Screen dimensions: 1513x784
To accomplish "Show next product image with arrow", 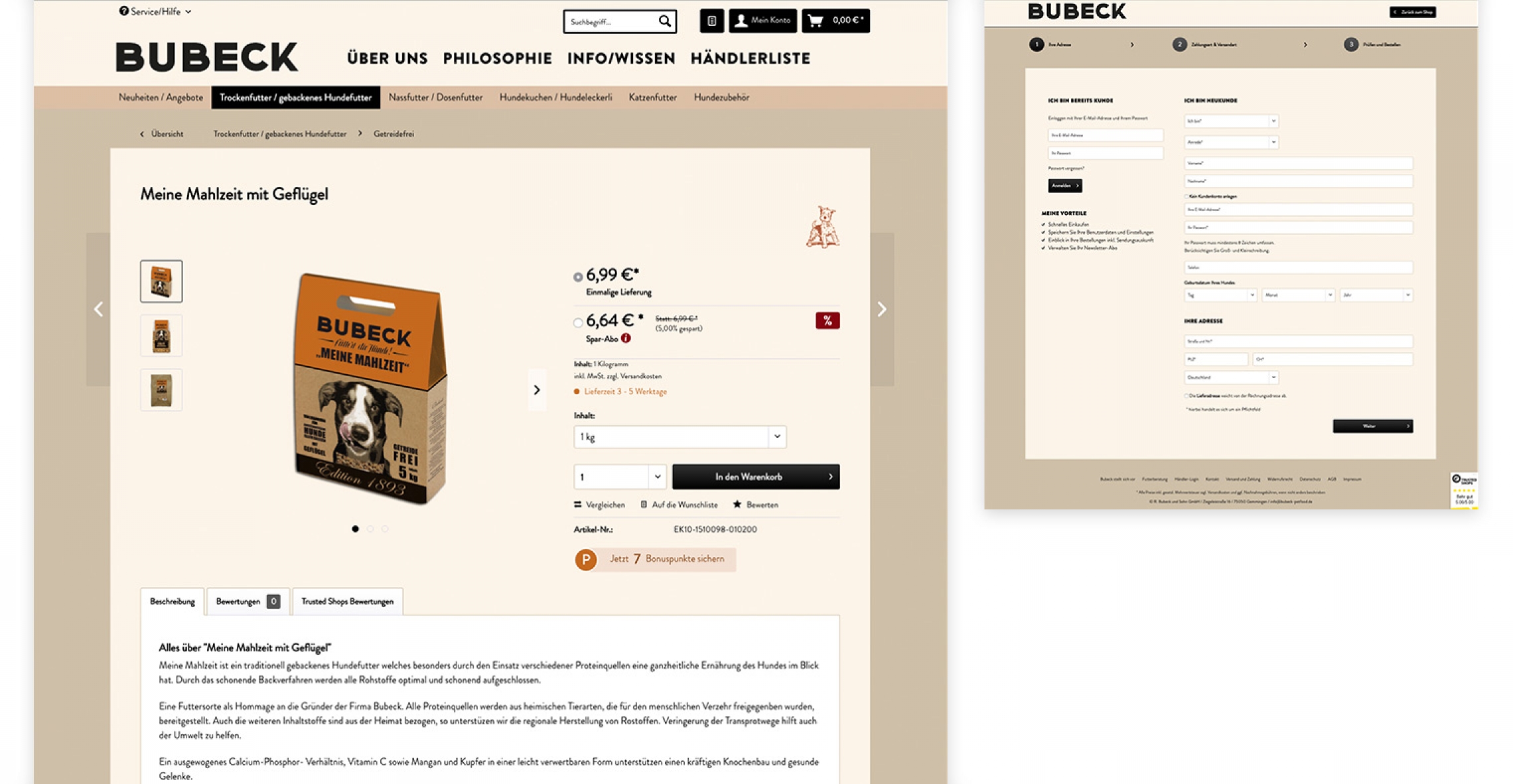I will [537, 390].
